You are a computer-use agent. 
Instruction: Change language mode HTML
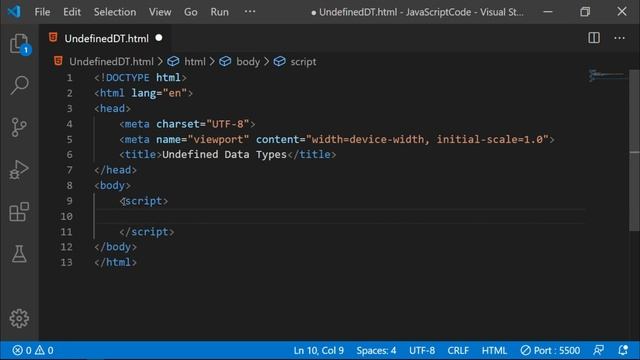[494, 350]
